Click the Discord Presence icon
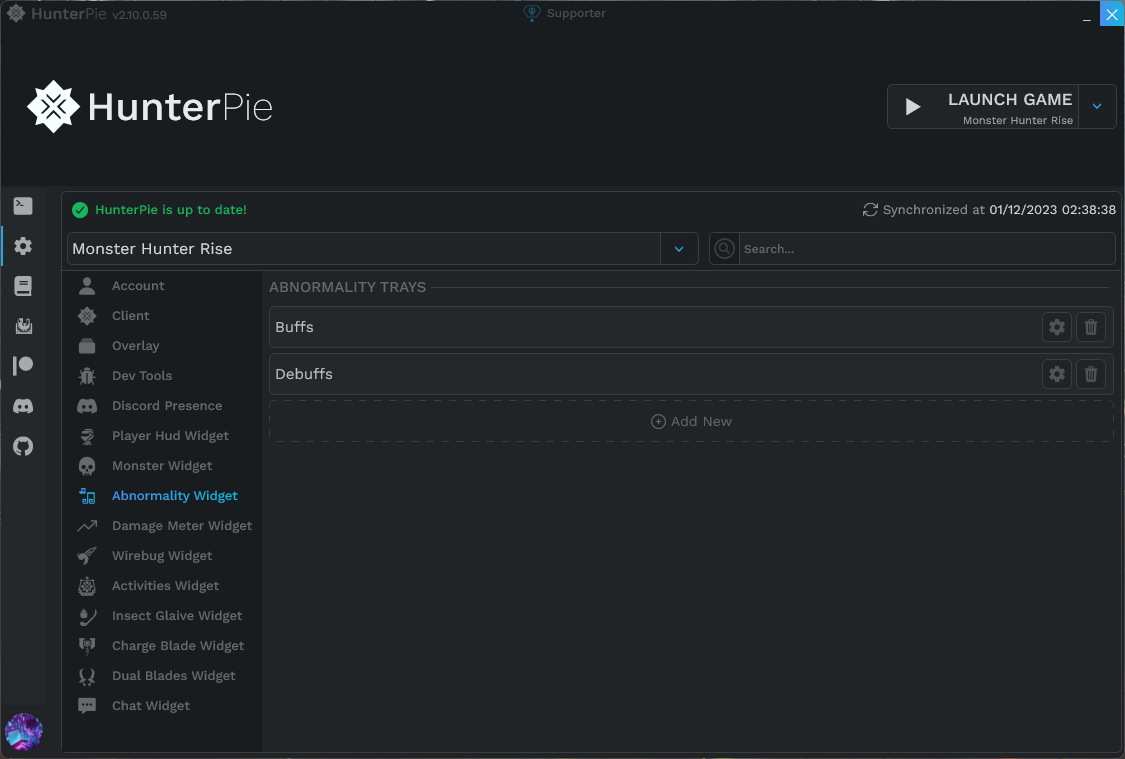This screenshot has width=1125, height=759. click(87, 406)
